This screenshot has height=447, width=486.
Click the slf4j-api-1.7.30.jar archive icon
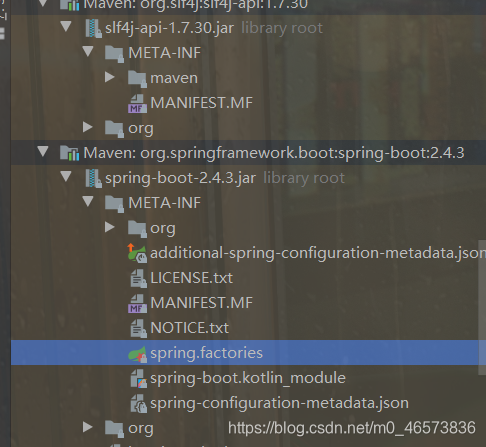click(x=93, y=28)
